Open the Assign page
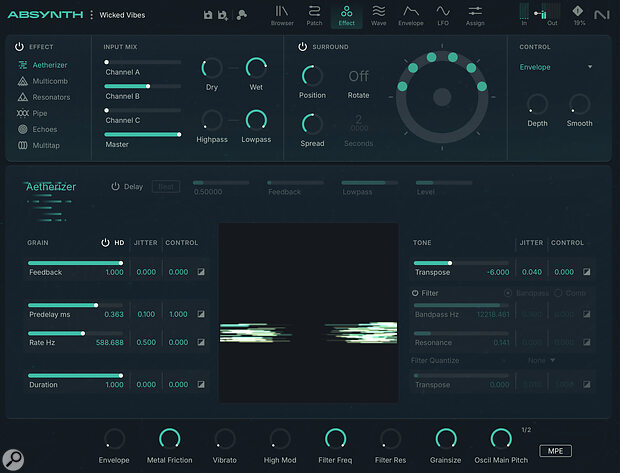620x473 pixels. pos(475,16)
